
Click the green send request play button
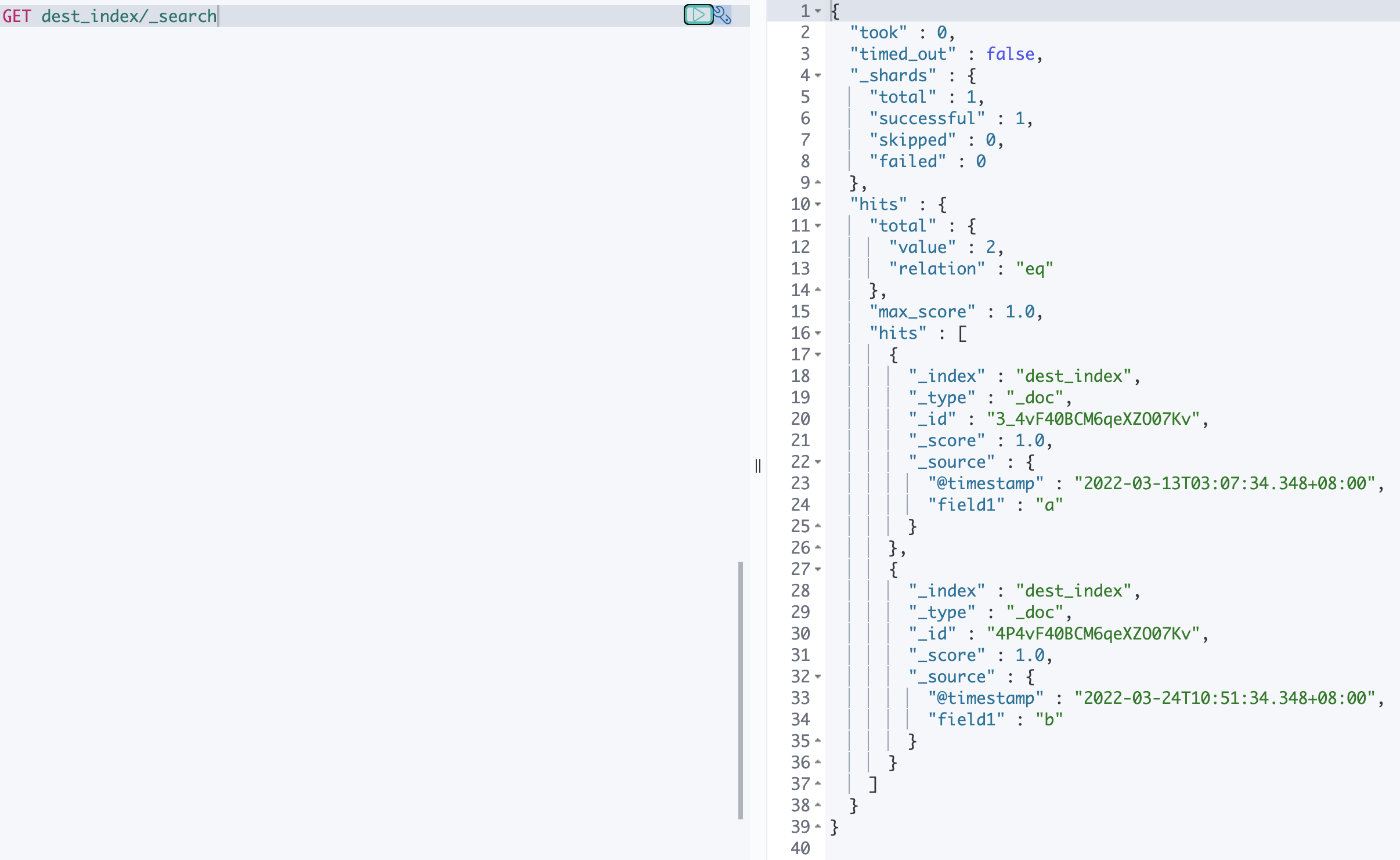click(698, 15)
